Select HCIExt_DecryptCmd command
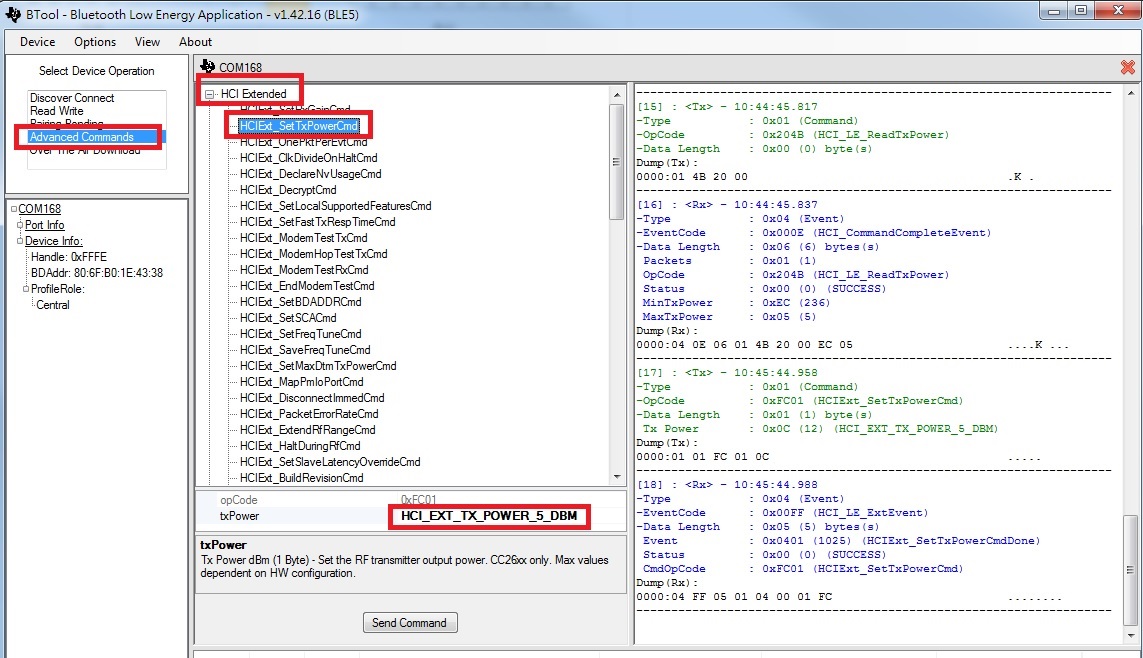1143x658 pixels. [288, 190]
